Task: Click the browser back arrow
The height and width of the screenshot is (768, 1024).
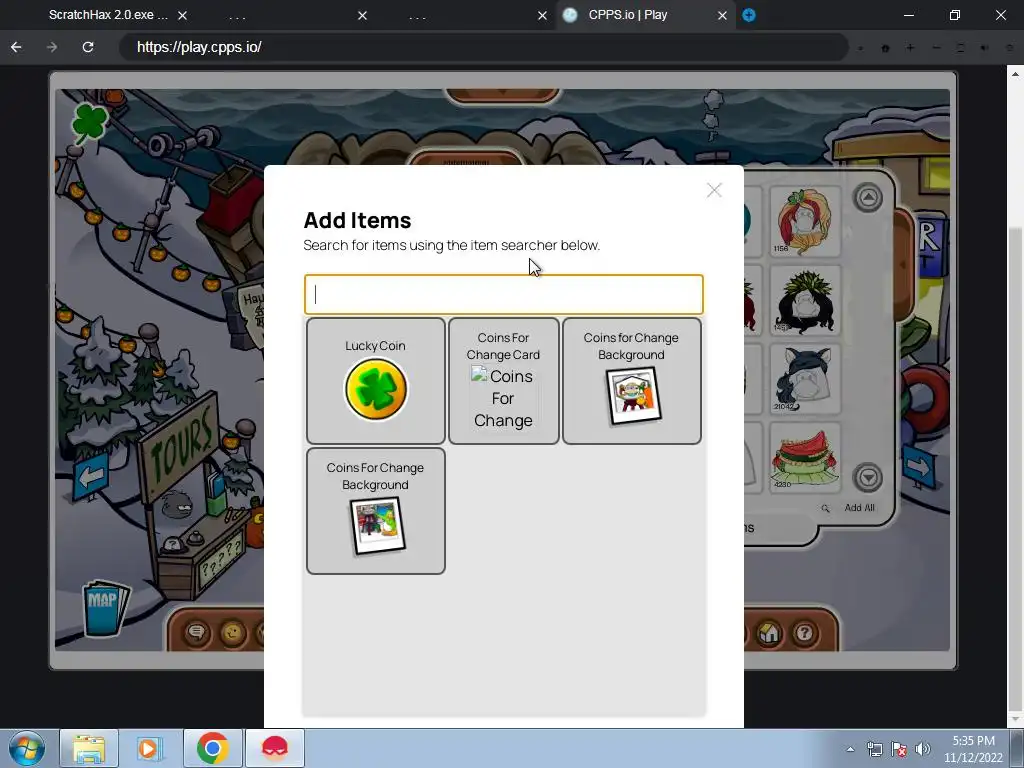Action: (x=16, y=47)
